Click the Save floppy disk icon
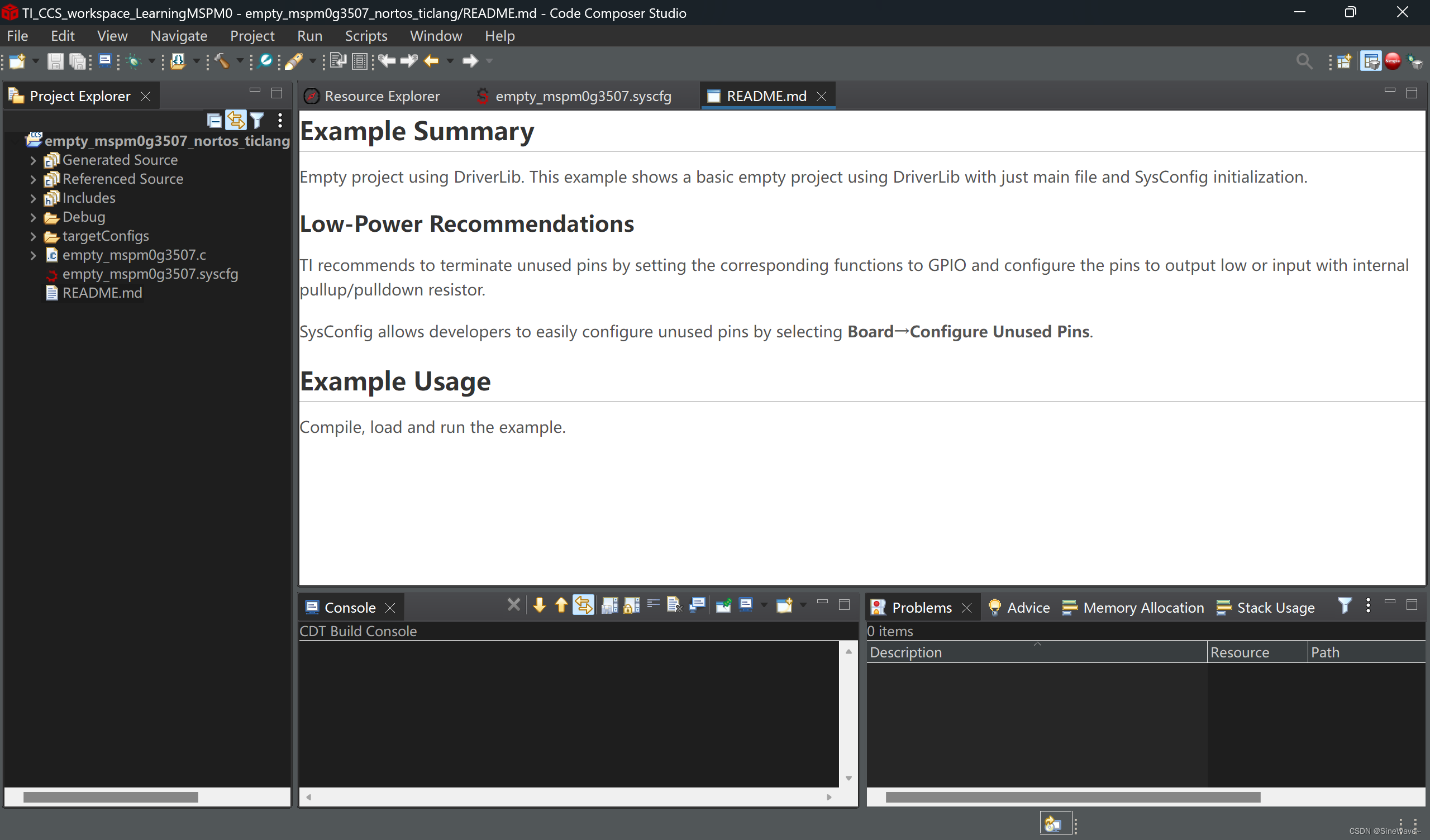The width and height of the screenshot is (1430, 840). [55, 61]
